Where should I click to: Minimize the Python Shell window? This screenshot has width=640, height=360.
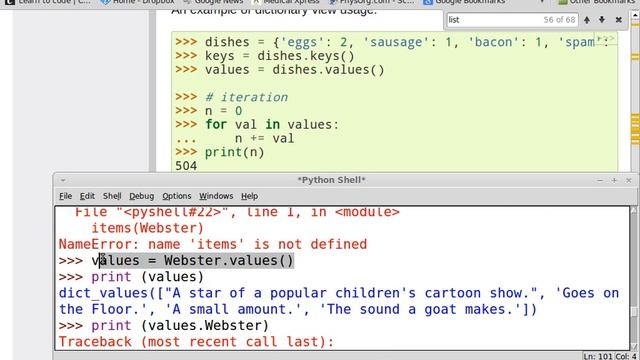(600, 180)
